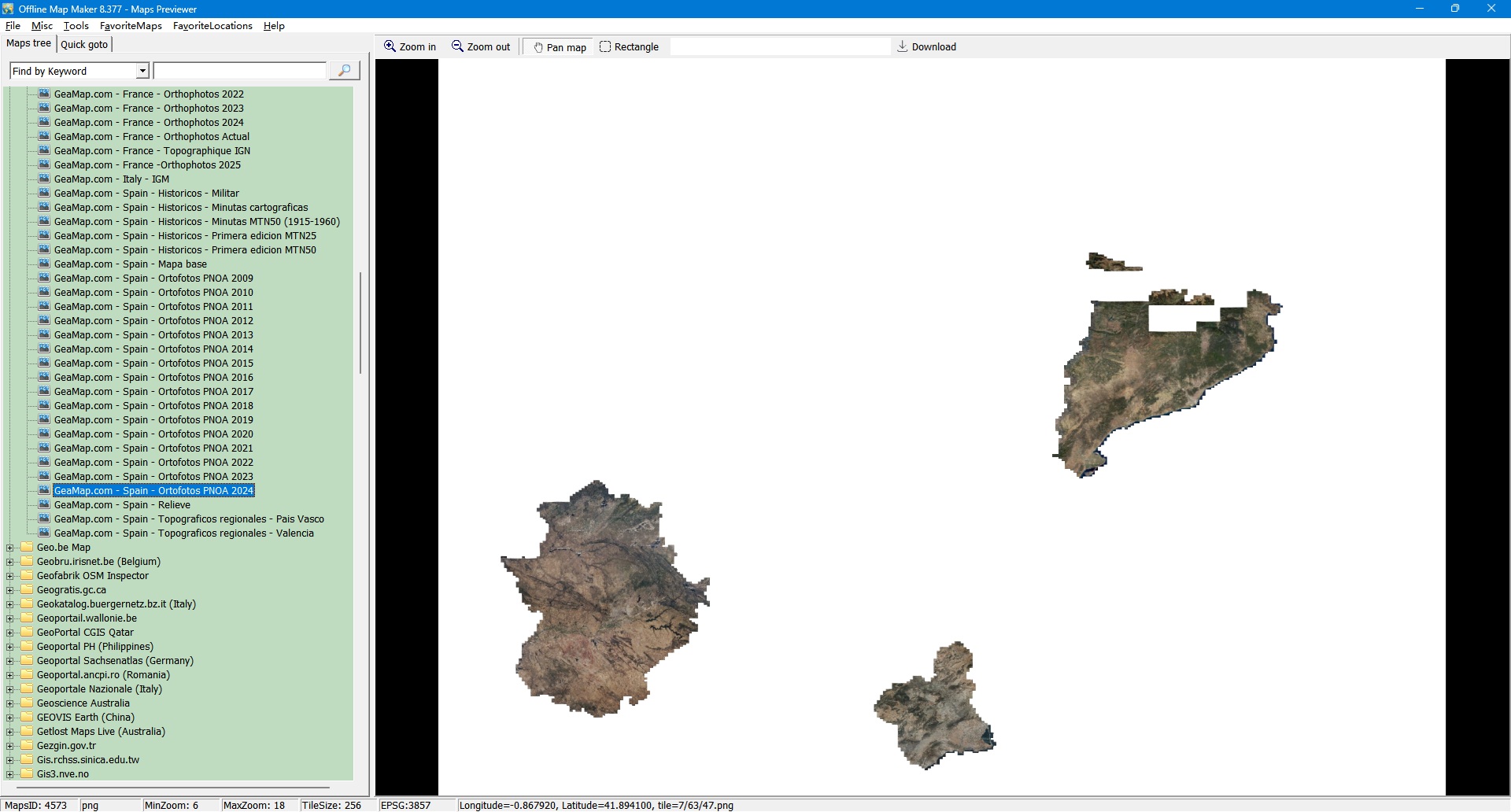Image resolution: width=1511 pixels, height=812 pixels.
Task: Expand the Geoscience Australia folder
Action: click(x=10, y=703)
